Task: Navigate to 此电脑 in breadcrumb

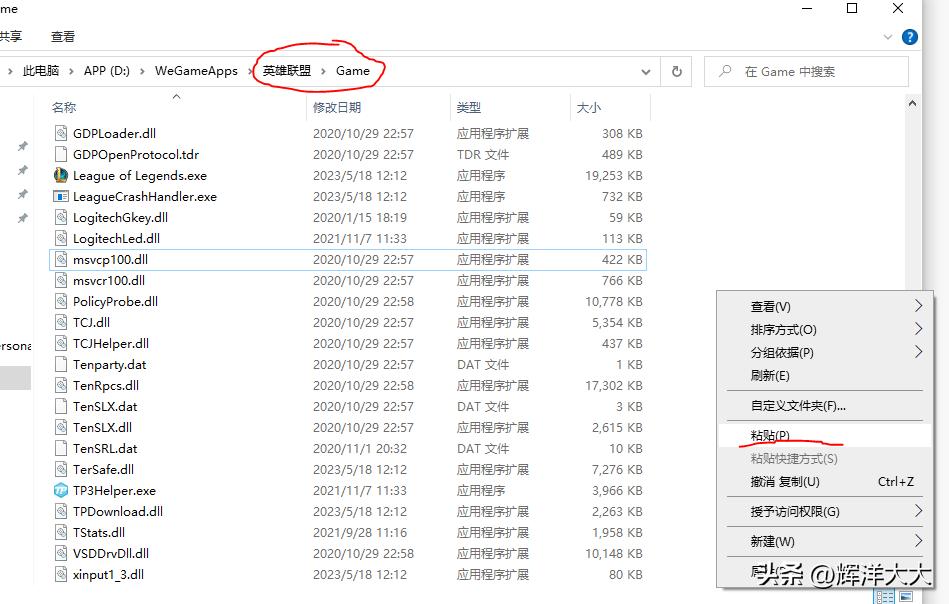Action: [x=41, y=71]
